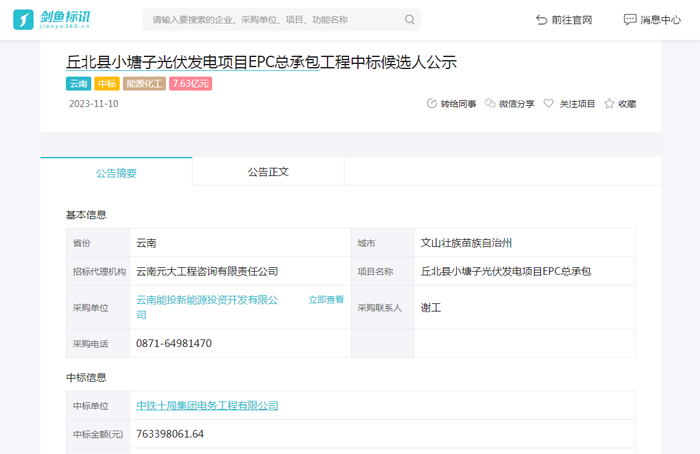This screenshot has height=454, width=700.
Task: Click the 剑鱼标讯 logo
Action: tap(51, 20)
